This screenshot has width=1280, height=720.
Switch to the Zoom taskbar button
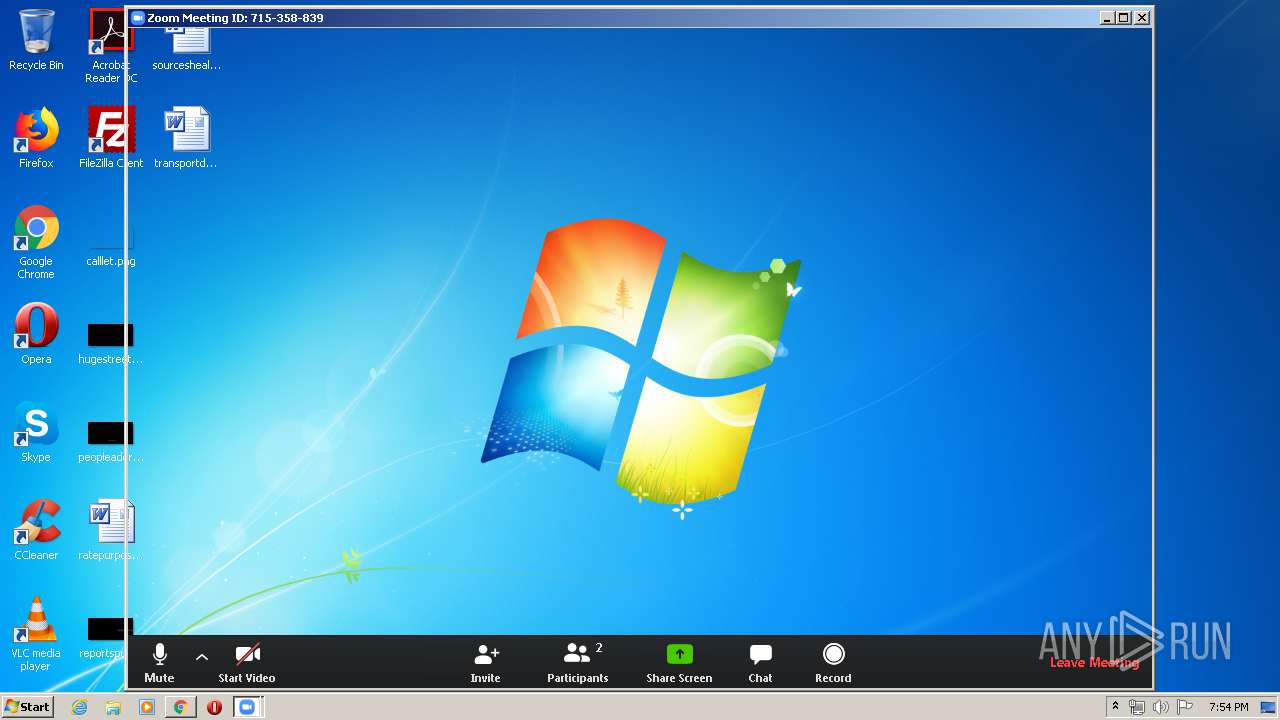click(x=247, y=707)
